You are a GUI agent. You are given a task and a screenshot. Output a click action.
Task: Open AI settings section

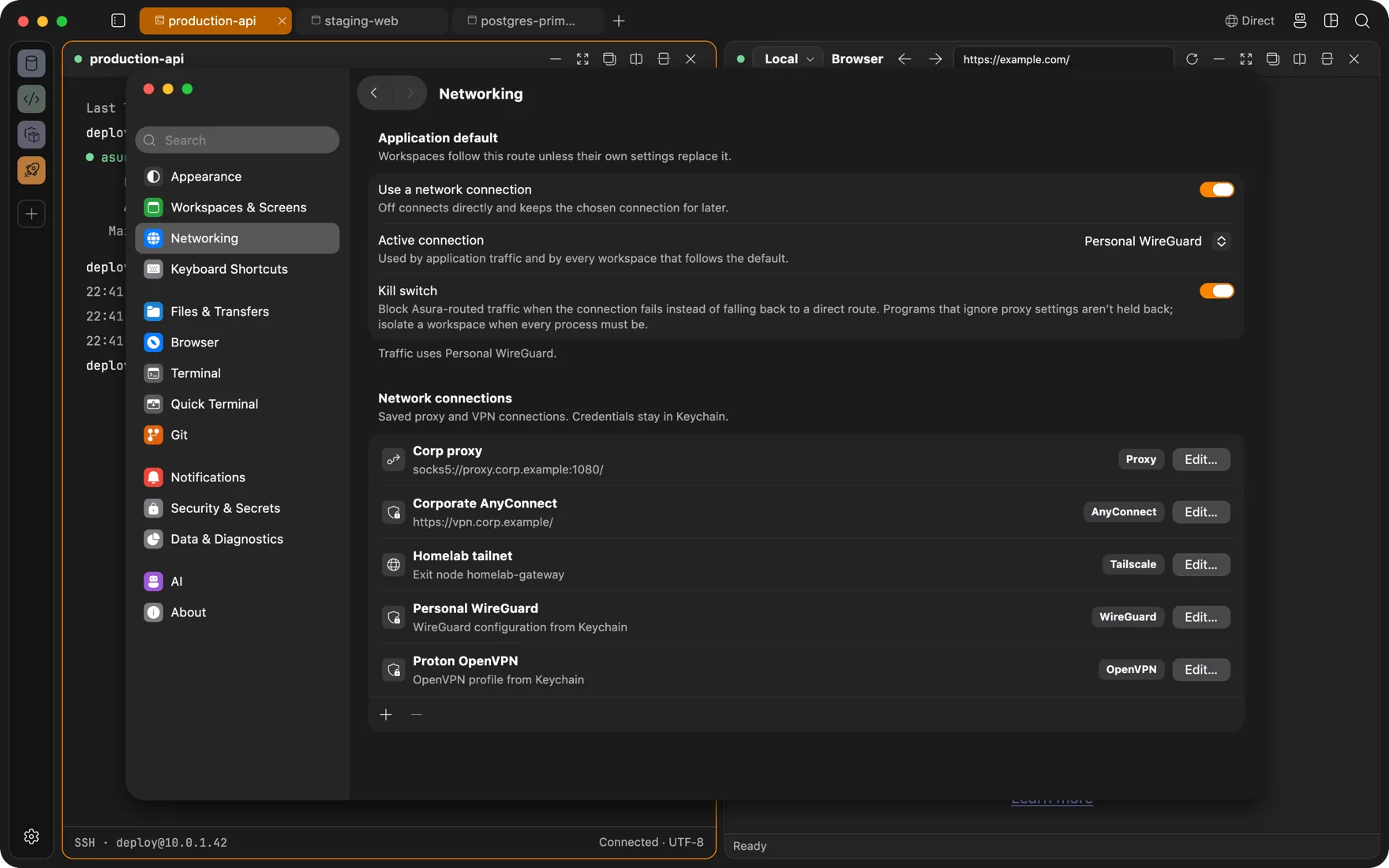click(237, 582)
